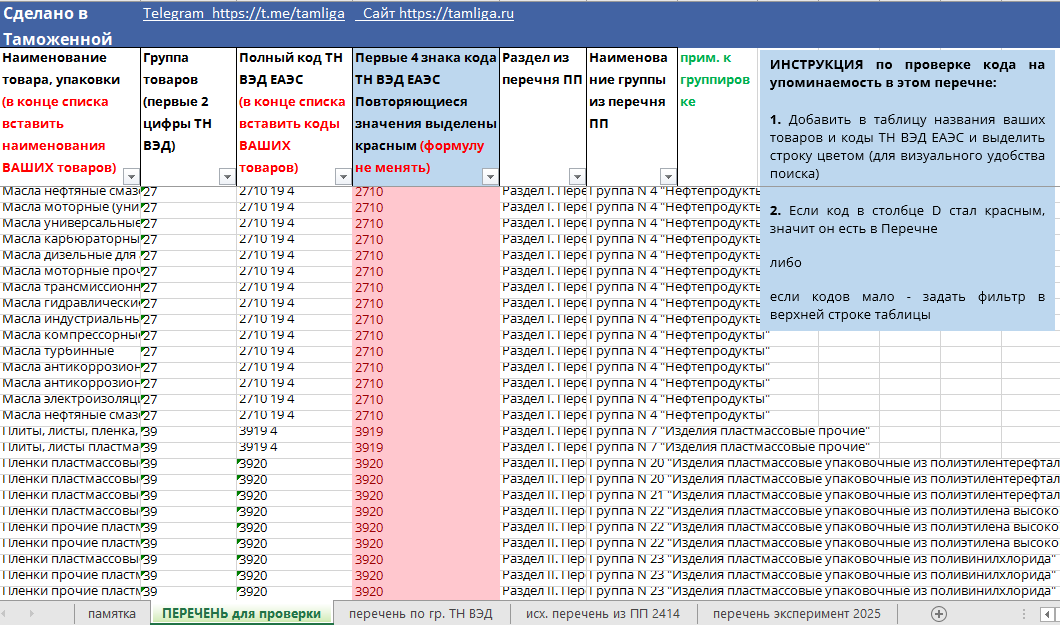Viewport: 1060px width, 625px height.
Task: Click the horizontal scrollbar left arrow
Action: coord(1045,613)
